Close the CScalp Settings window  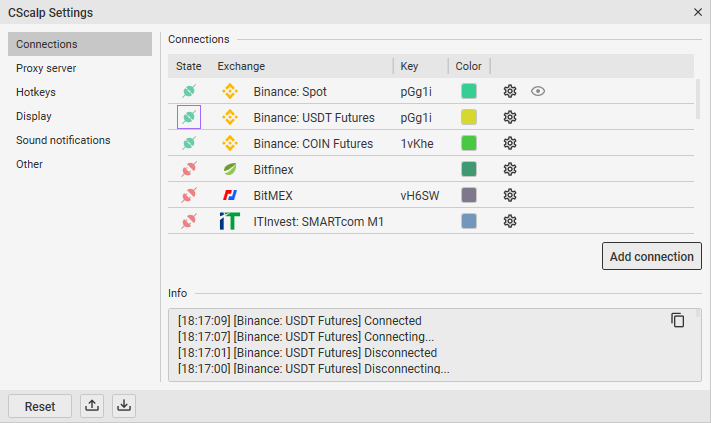(698, 12)
